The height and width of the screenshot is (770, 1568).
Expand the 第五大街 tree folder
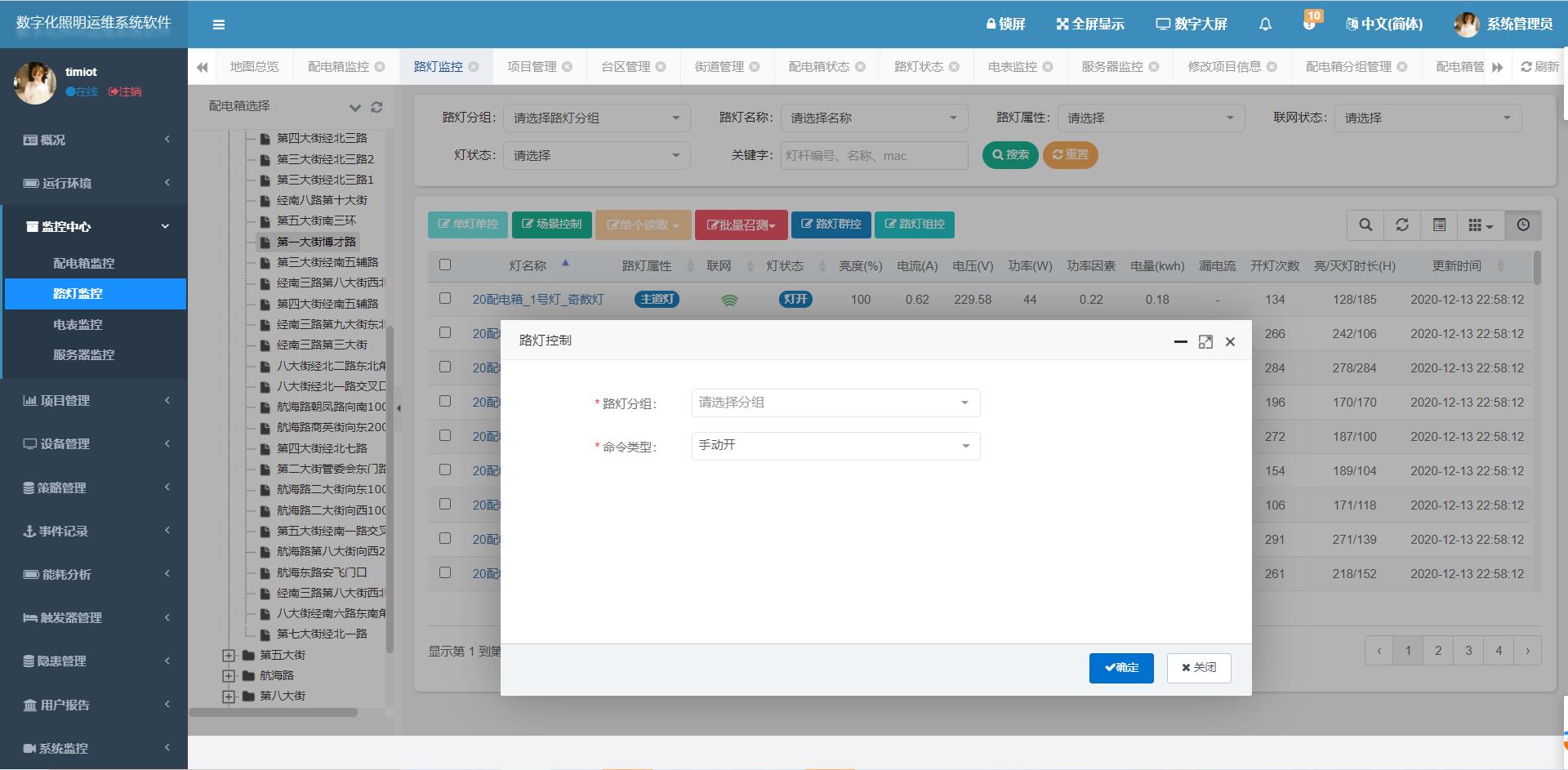[x=229, y=655]
